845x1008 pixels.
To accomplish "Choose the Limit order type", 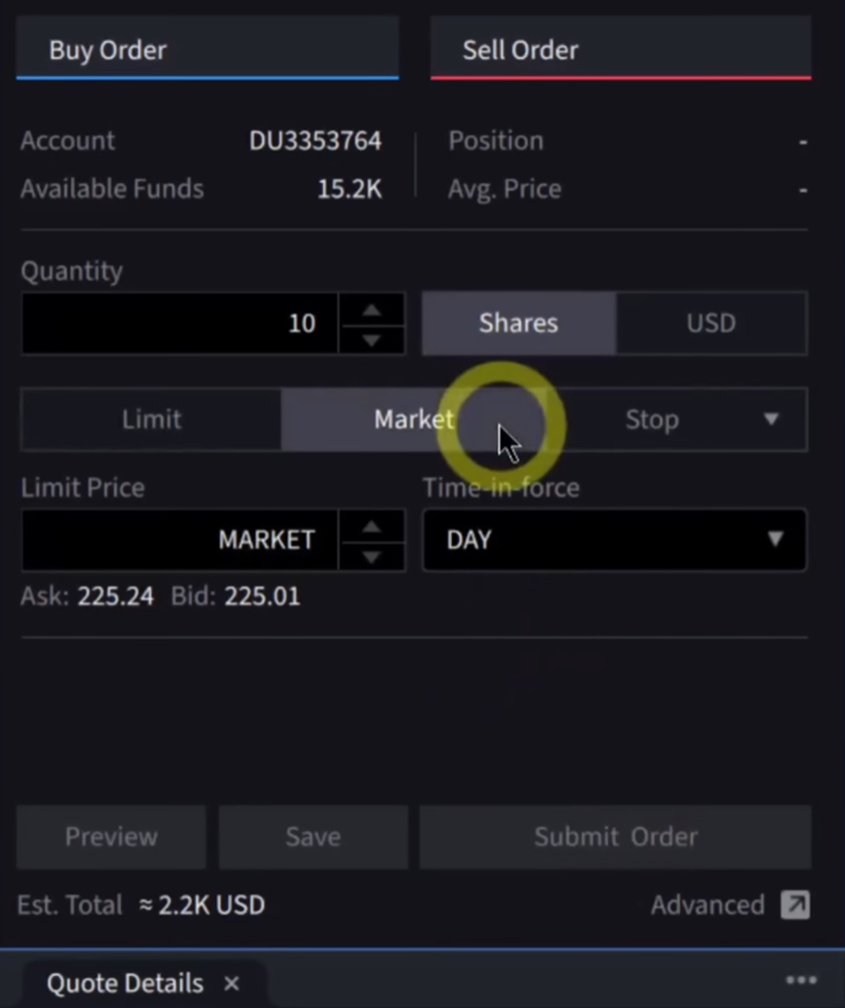I will pyautogui.click(x=151, y=419).
